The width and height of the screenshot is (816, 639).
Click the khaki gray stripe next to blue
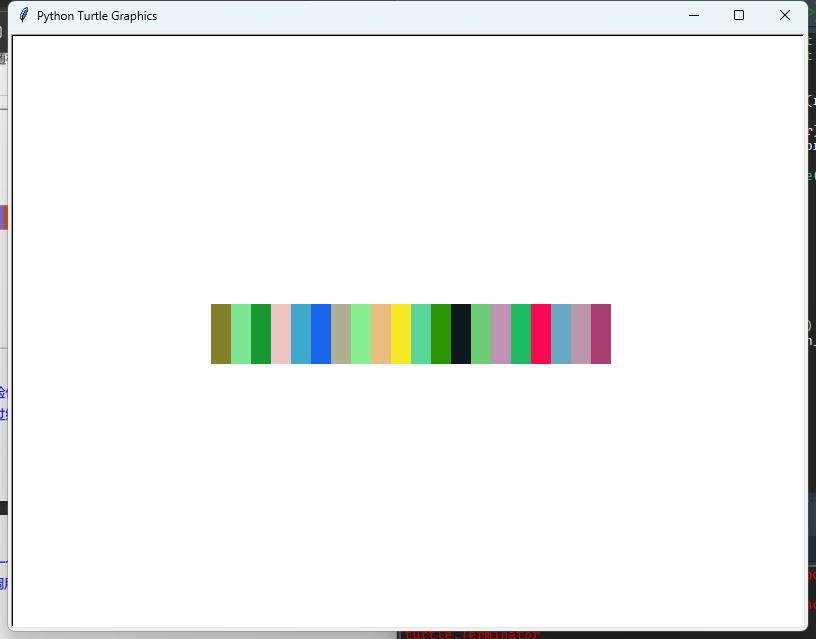[x=341, y=334]
